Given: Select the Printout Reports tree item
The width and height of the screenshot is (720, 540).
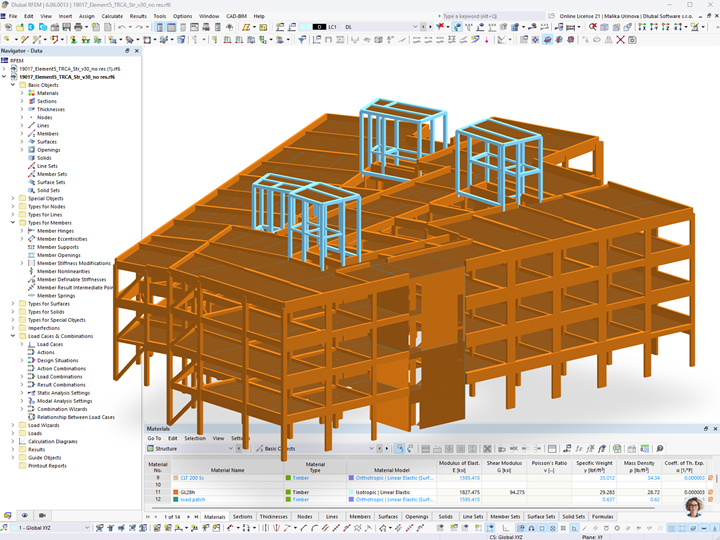Looking at the screenshot, I should coord(47,466).
